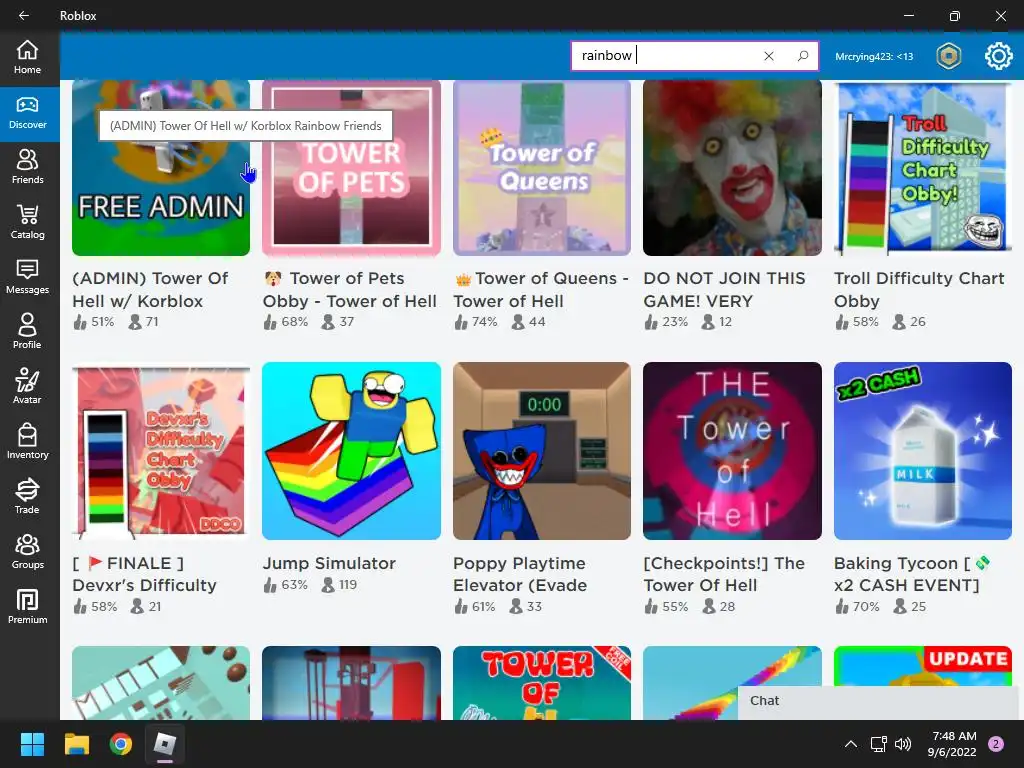
Task: Open the Tower of Pets thumbnail
Action: 351,168
